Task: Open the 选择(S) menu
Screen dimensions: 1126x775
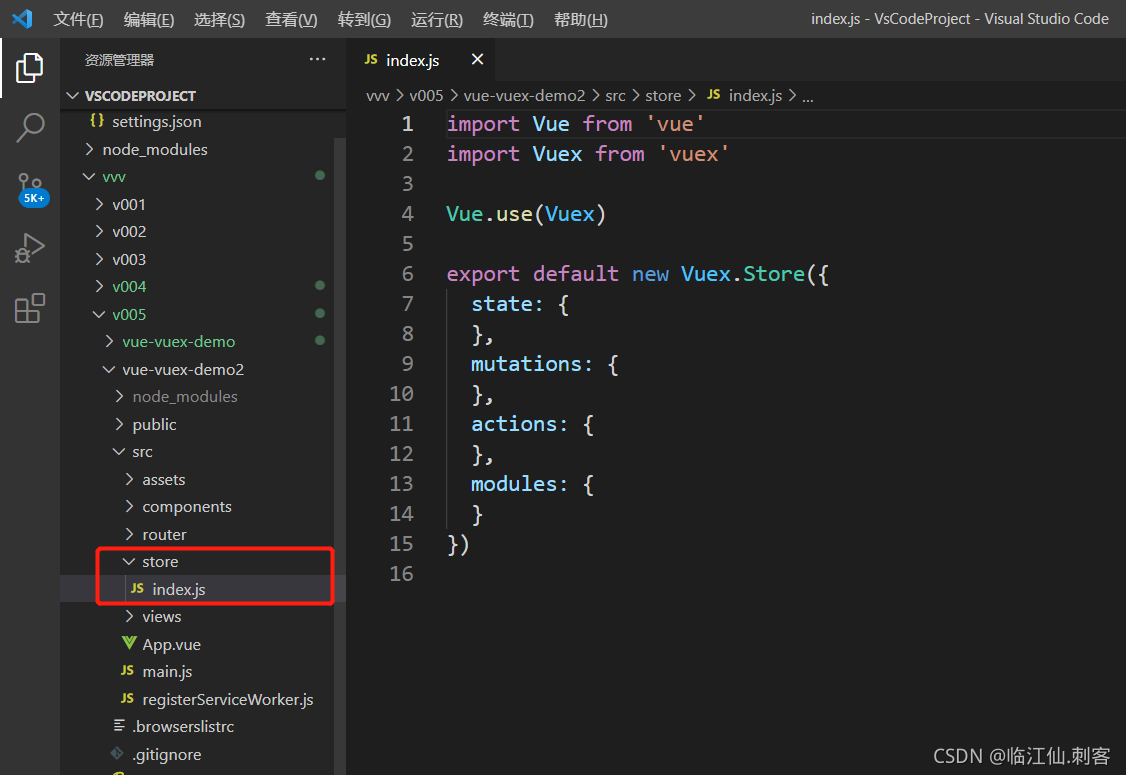Action: point(219,19)
